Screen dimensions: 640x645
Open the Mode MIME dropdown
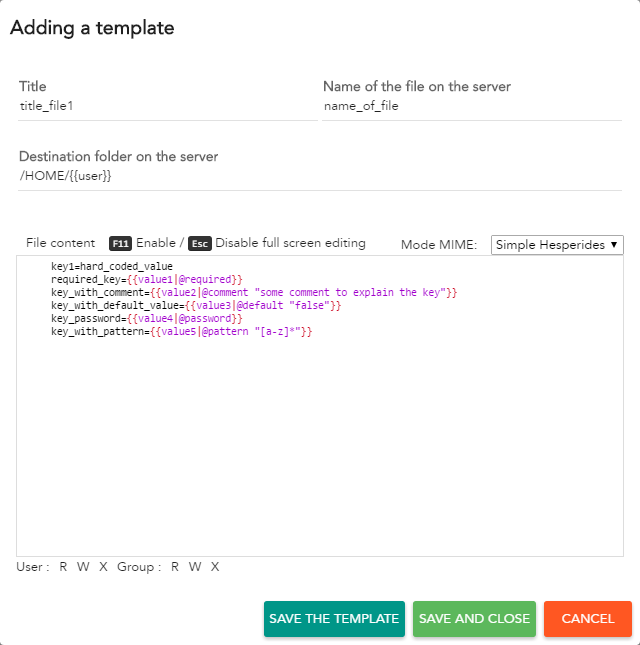pos(557,245)
